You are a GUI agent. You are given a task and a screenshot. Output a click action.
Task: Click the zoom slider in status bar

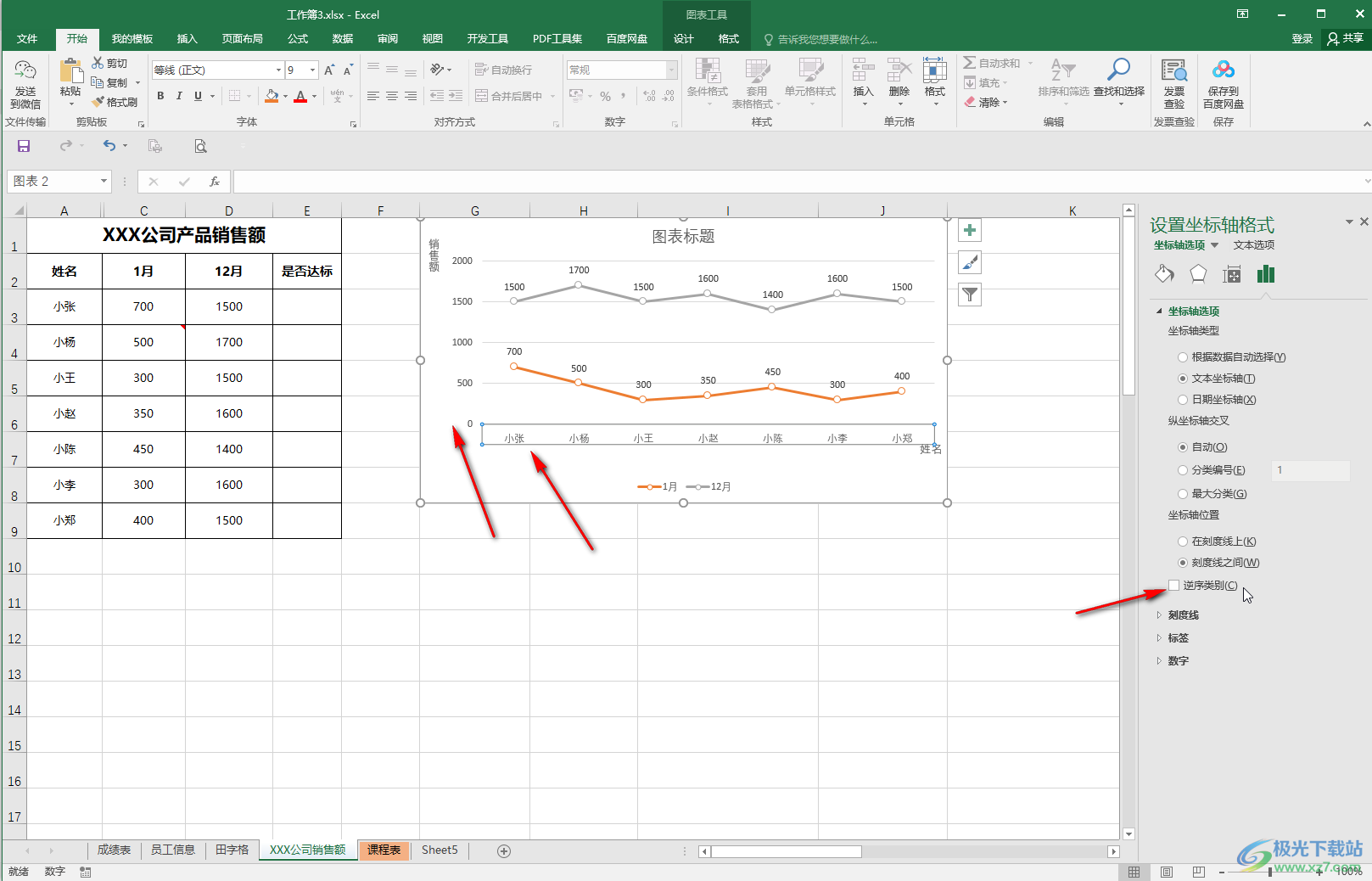tap(1270, 872)
